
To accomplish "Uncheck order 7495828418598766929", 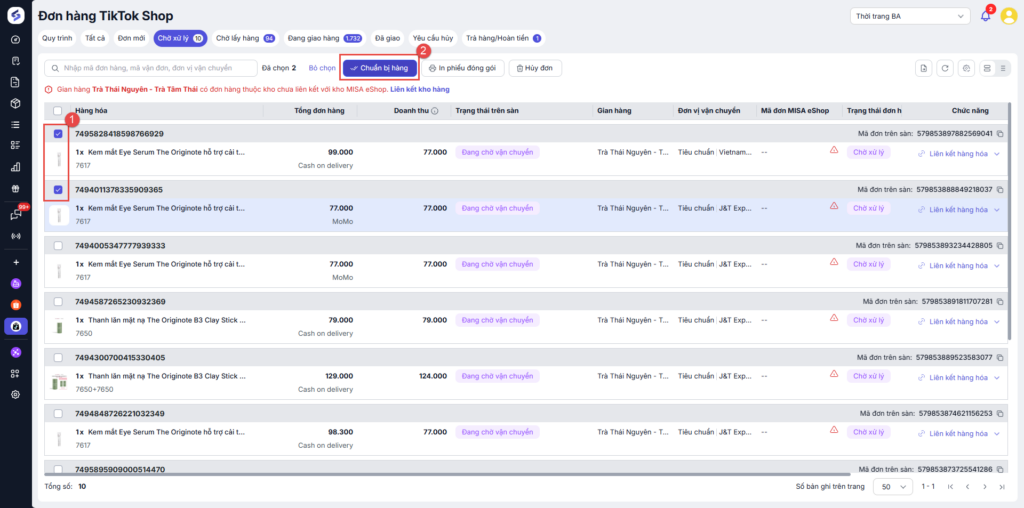I will (58, 133).
